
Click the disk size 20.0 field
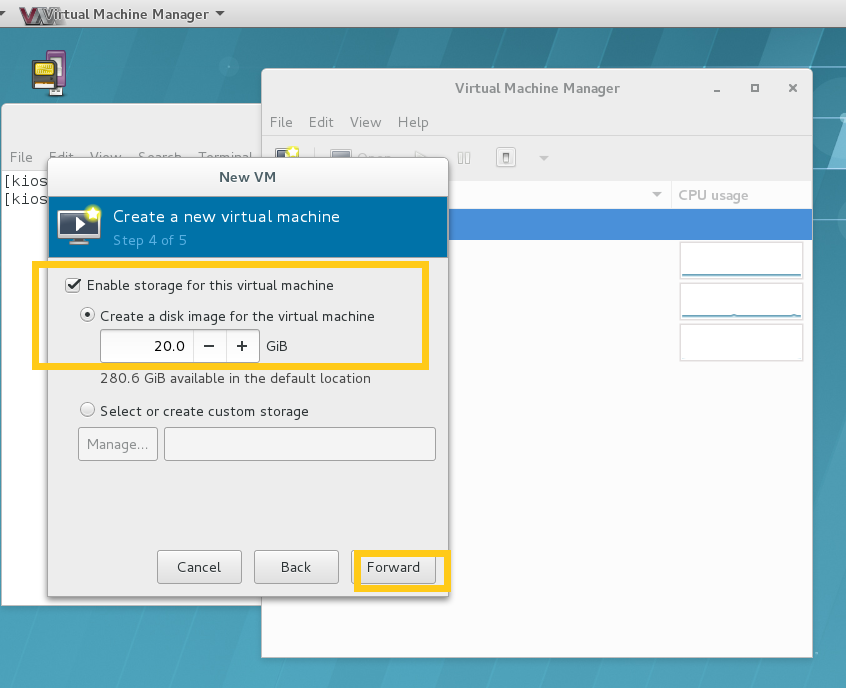pyautogui.click(x=147, y=346)
